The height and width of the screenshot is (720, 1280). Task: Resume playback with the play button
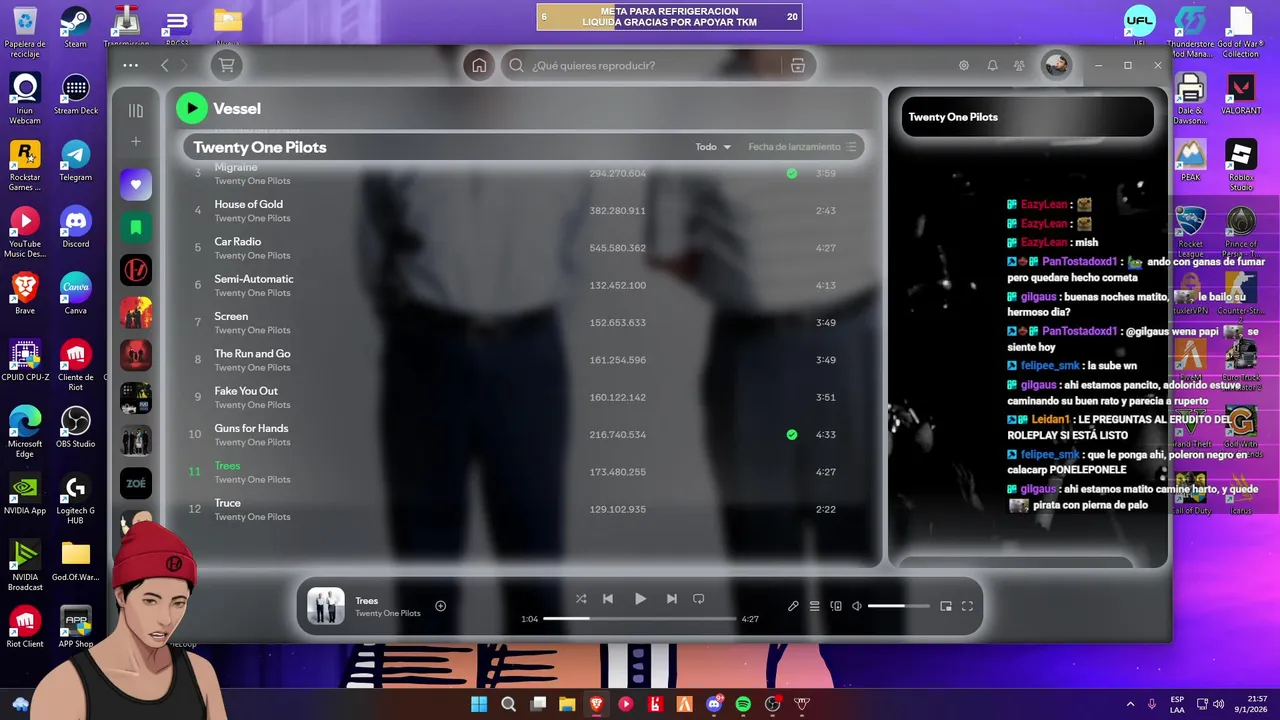640,599
